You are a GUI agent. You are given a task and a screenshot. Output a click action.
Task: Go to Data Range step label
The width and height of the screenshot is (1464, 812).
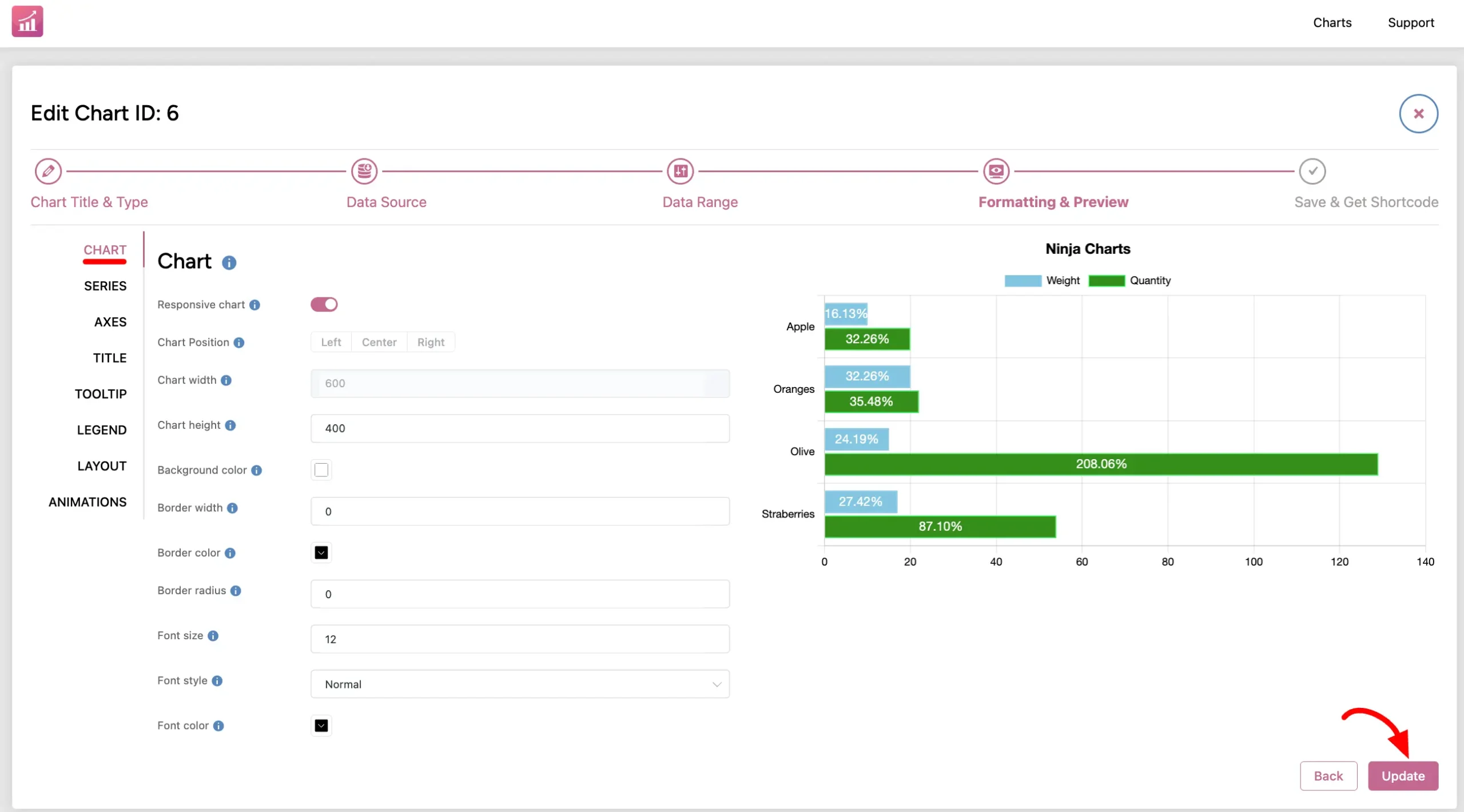pos(700,202)
